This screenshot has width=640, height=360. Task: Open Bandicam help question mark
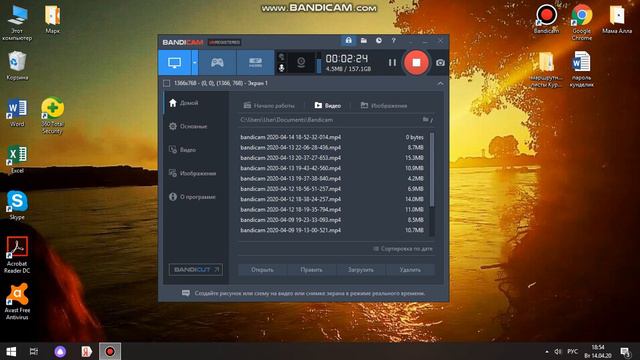[x=393, y=40]
